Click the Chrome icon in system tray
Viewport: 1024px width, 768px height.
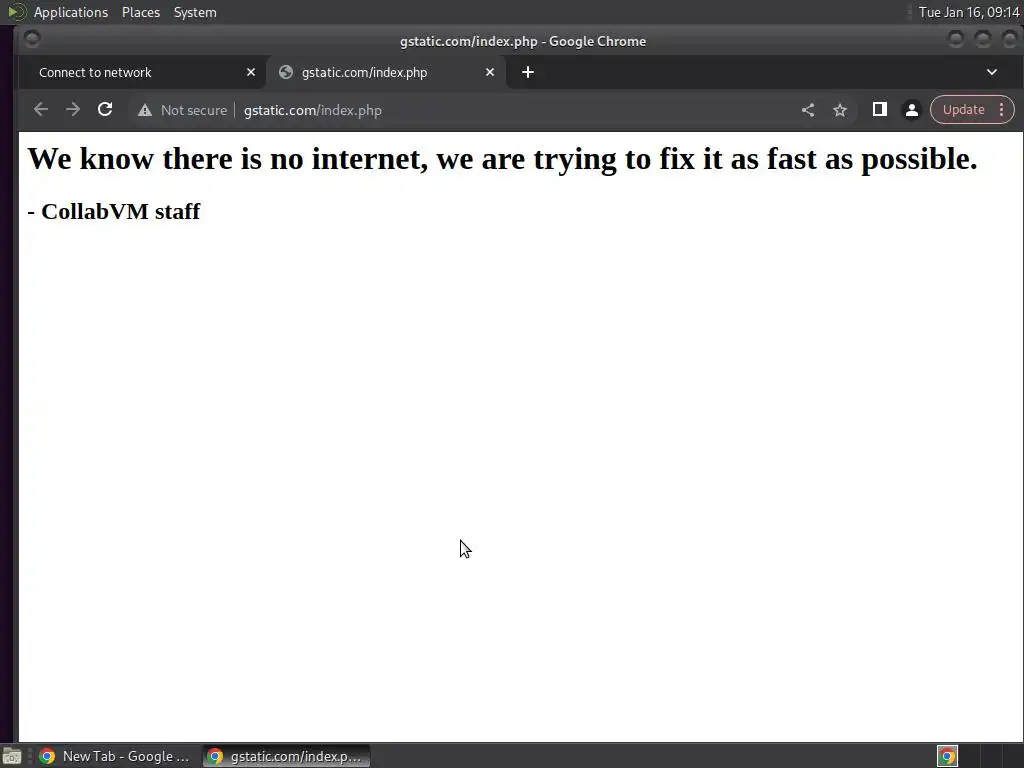point(947,756)
